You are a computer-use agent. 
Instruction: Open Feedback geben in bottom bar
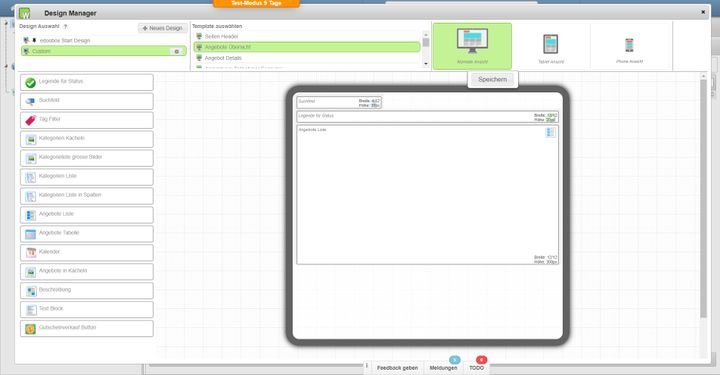(397, 368)
